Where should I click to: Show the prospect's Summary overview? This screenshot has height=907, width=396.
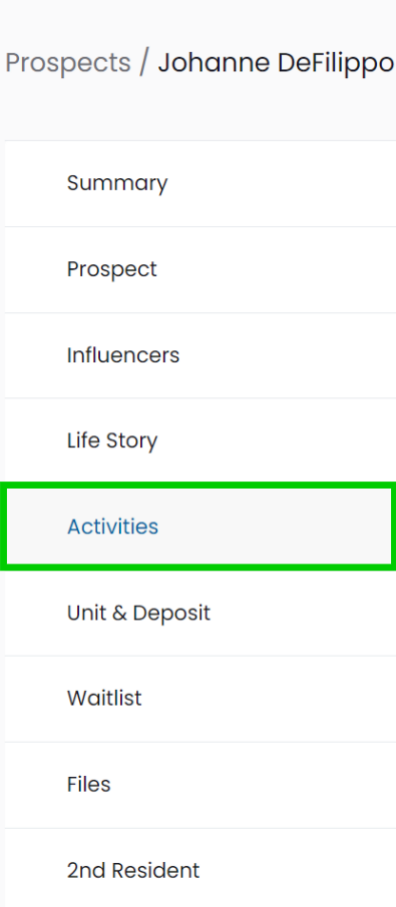coord(200,183)
